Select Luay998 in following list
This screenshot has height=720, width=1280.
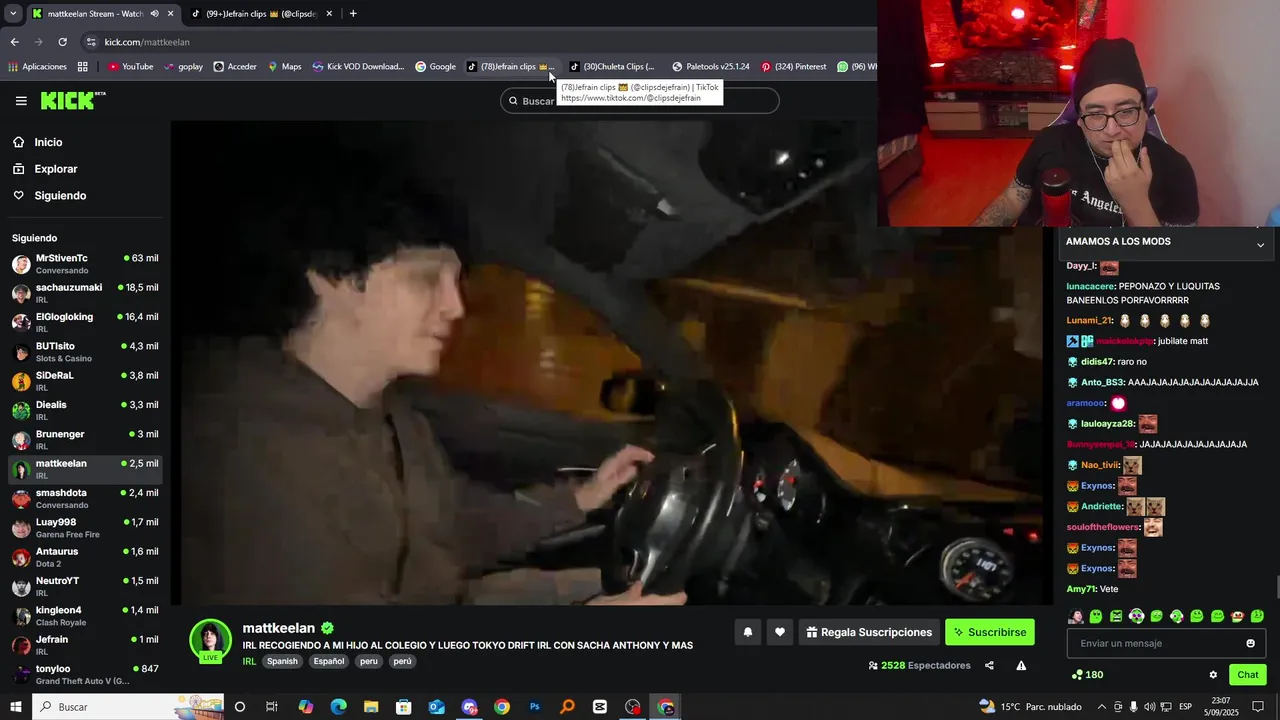tap(85, 528)
